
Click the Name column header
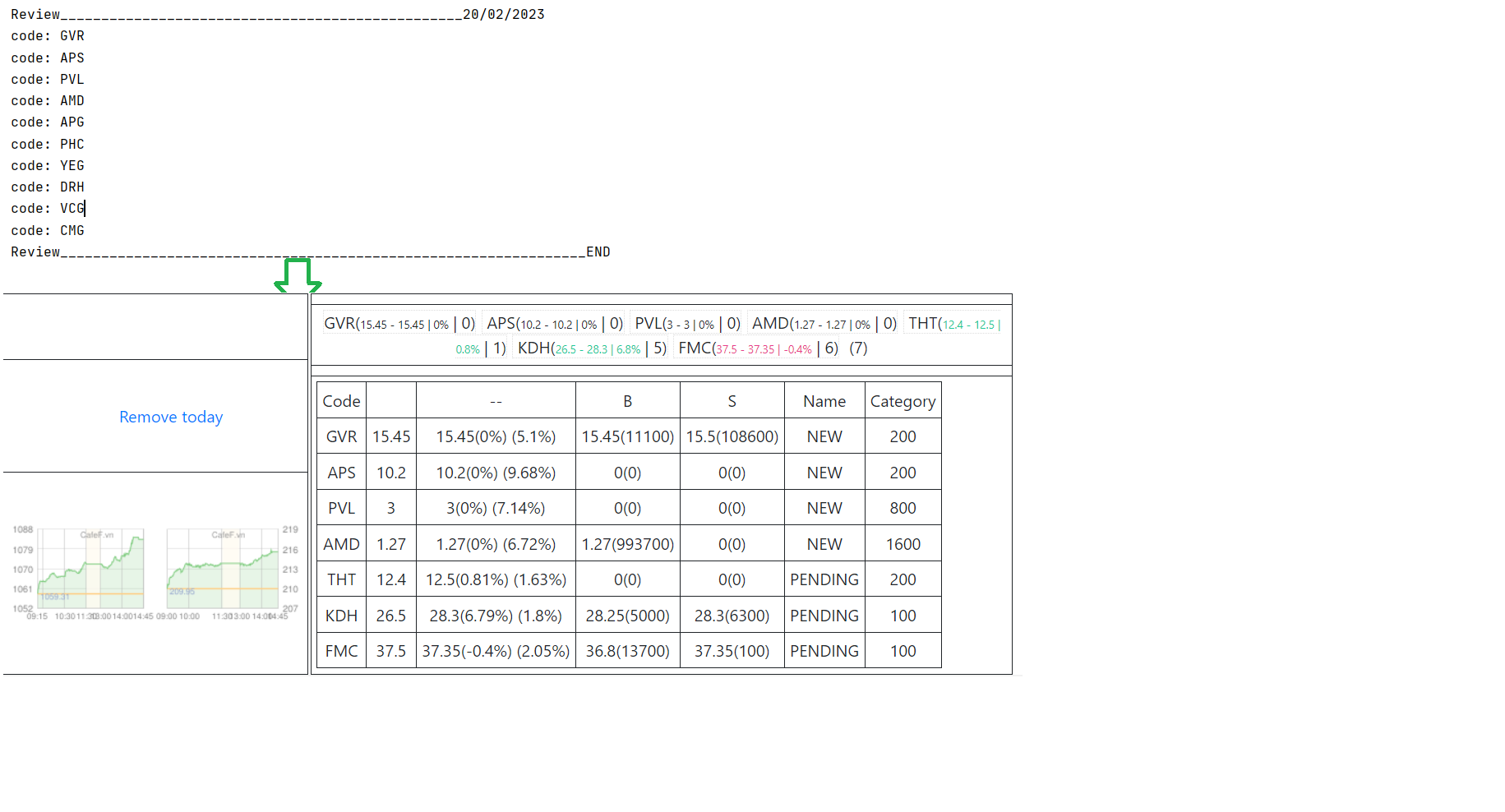[824, 401]
